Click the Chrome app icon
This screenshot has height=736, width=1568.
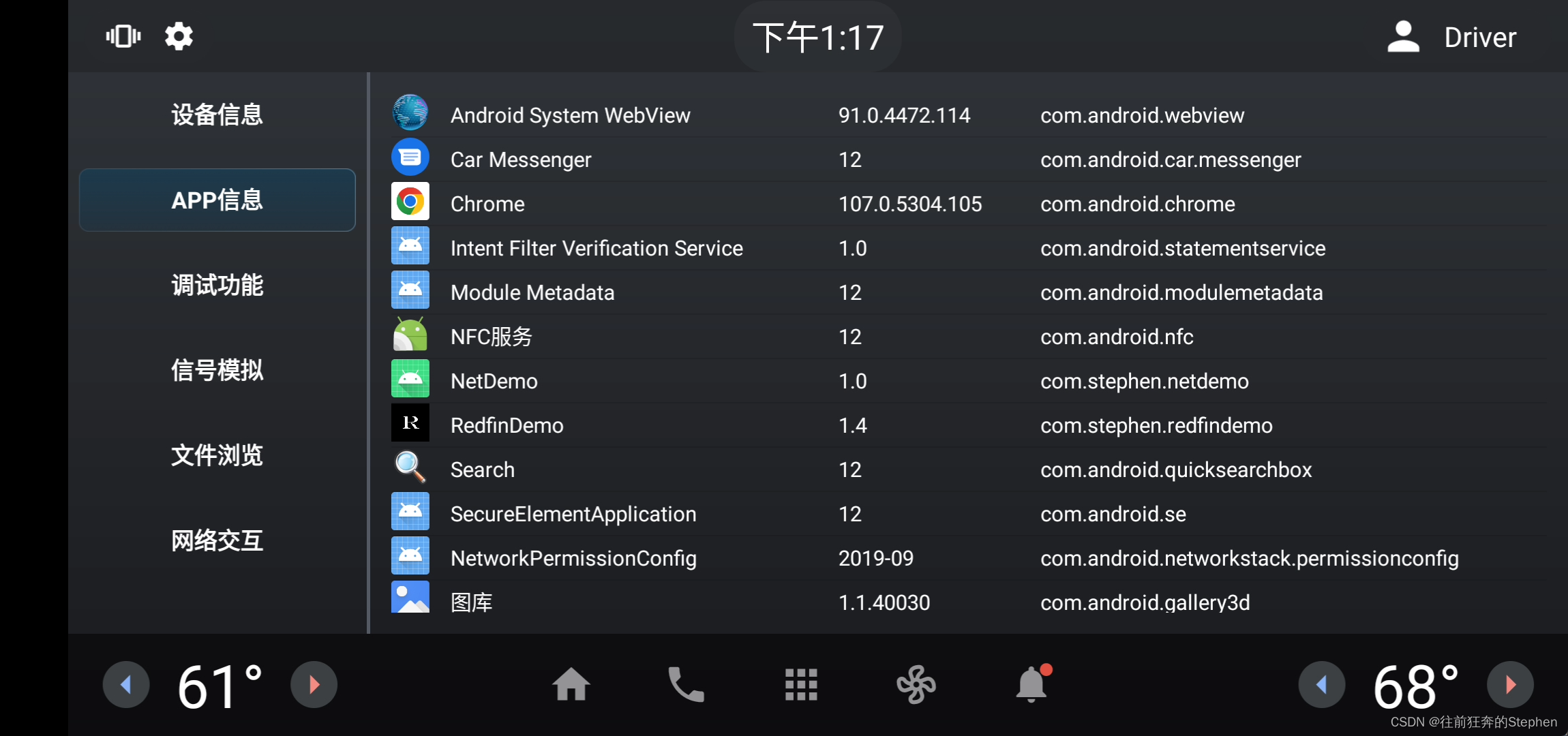(x=410, y=202)
